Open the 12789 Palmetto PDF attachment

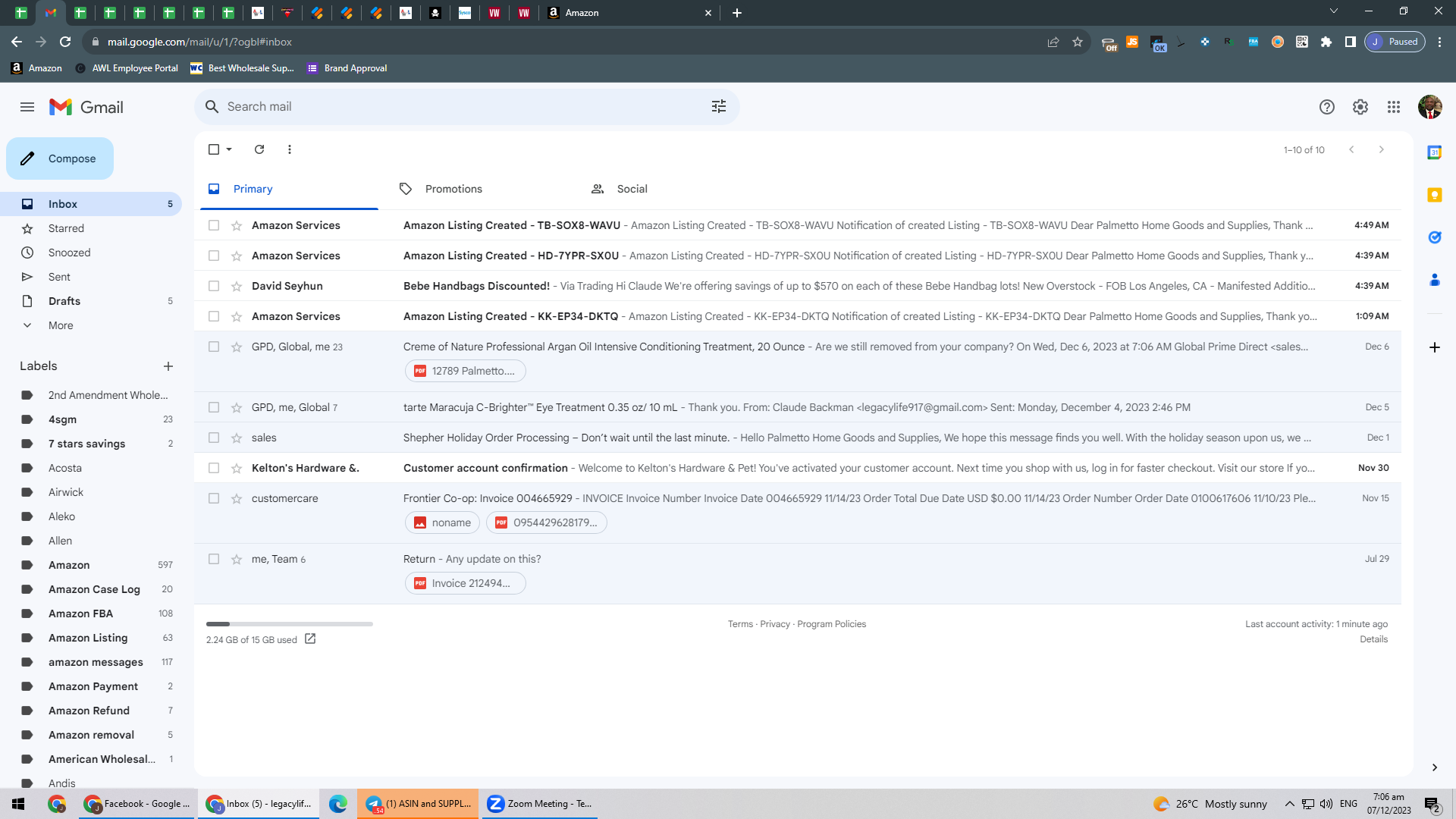(465, 371)
